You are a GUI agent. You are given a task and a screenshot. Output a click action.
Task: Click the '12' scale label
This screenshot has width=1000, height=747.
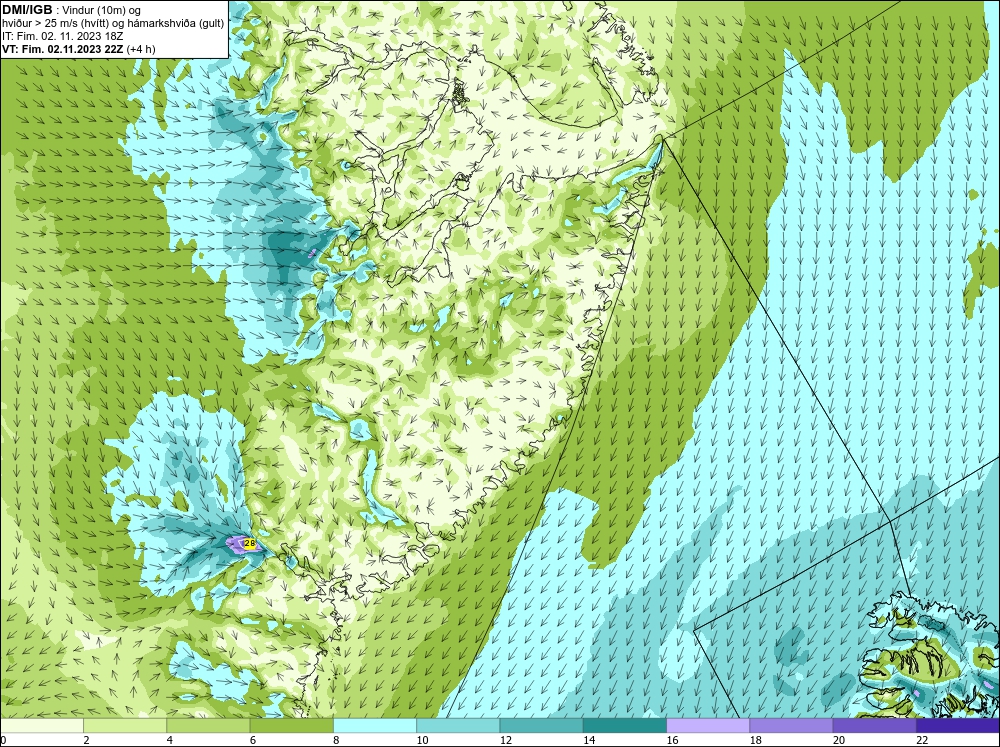click(506, 740)
